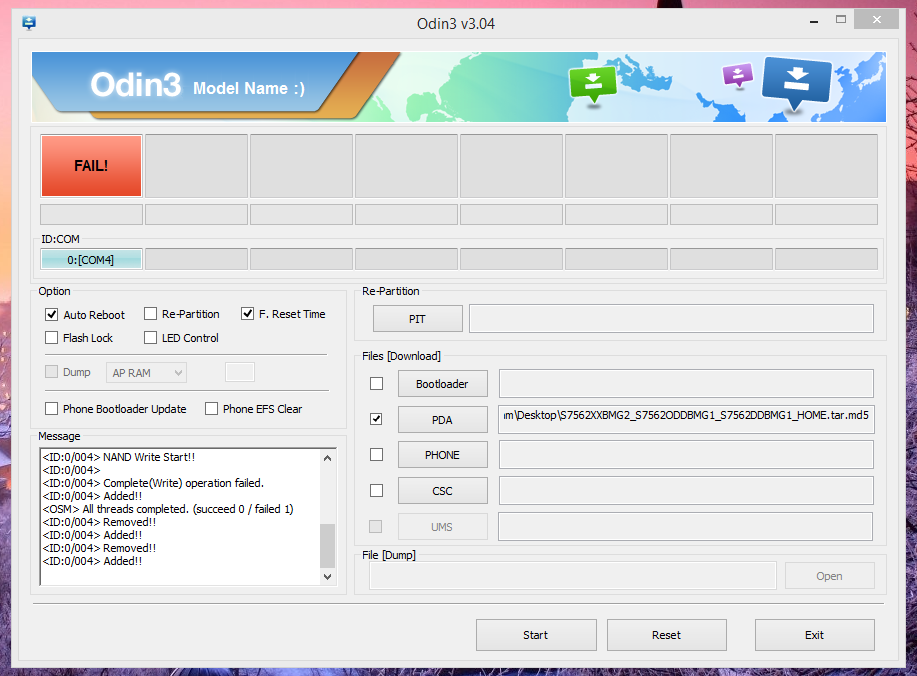Click the Odin3 app icon in title bar
Screen dimensions: 917x676
(x=29, y=23)
